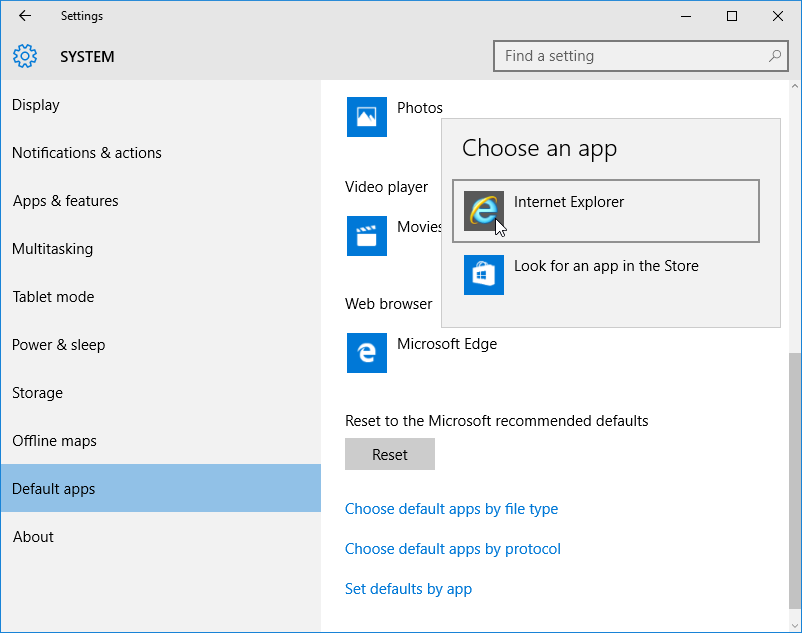Select Default apps in the sidebar

coord(161,488)
